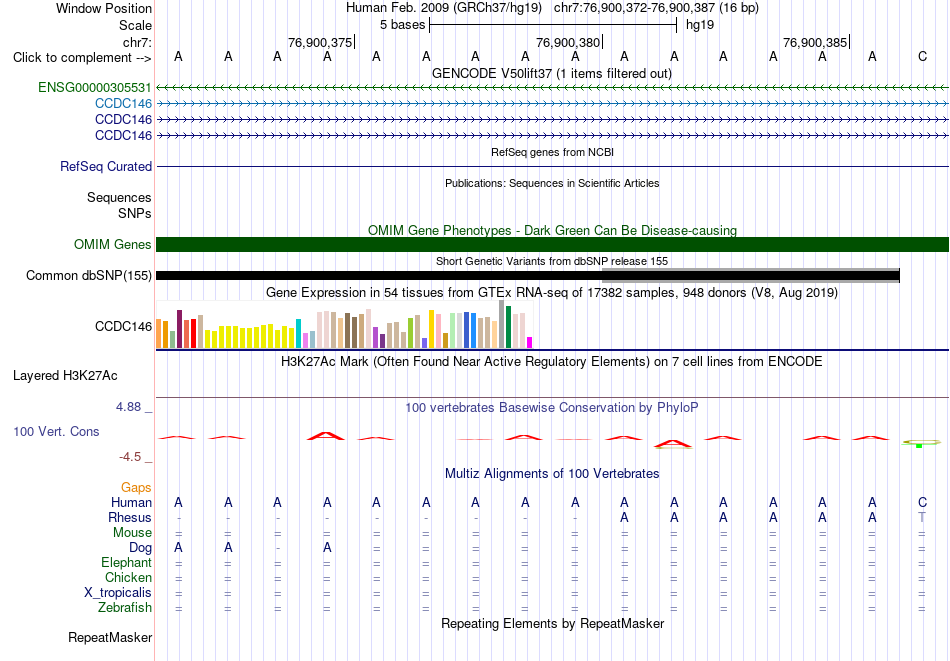This screenshot has width=950, height=661.
Task: Click the 4.88 conservation maximum value
Action: 128,407
